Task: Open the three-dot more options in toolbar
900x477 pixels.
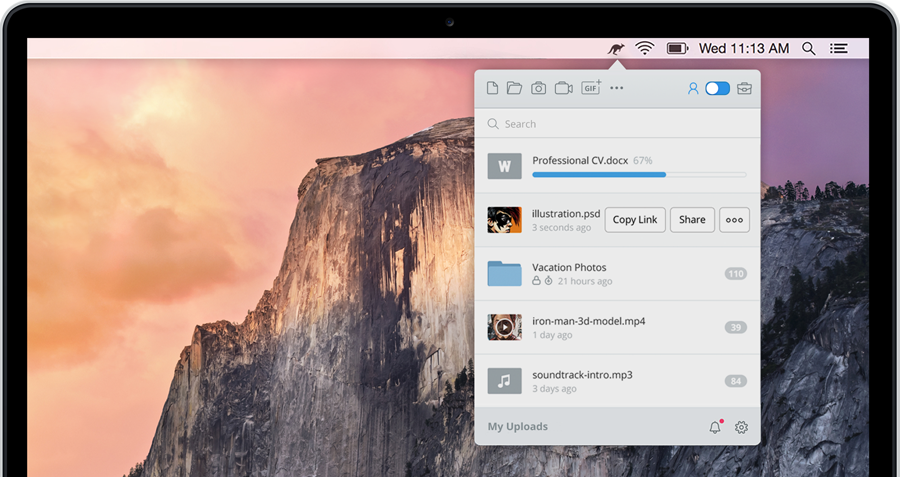Action: coord(616,88)
